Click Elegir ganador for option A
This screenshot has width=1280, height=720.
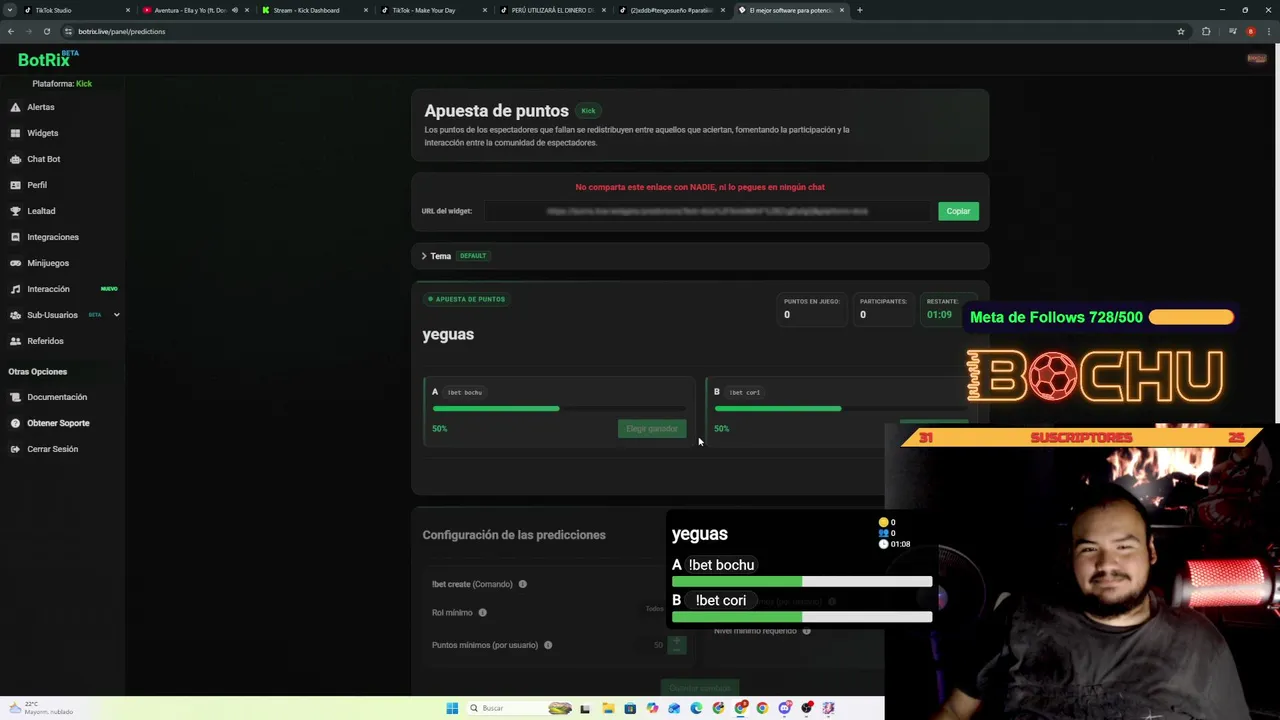click(652, 429)
